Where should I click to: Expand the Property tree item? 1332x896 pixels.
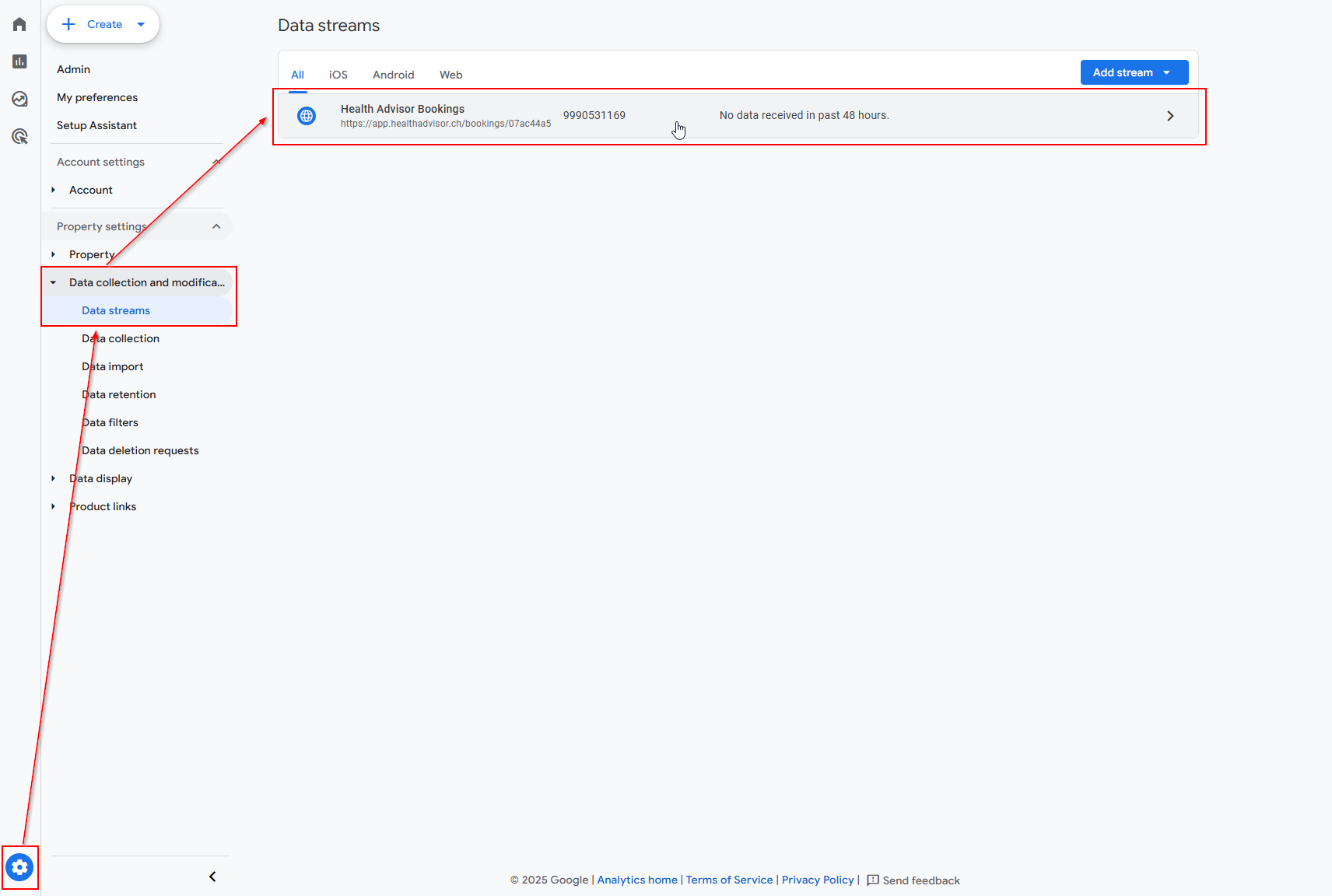pyautogui.click(x=53, y=254)
